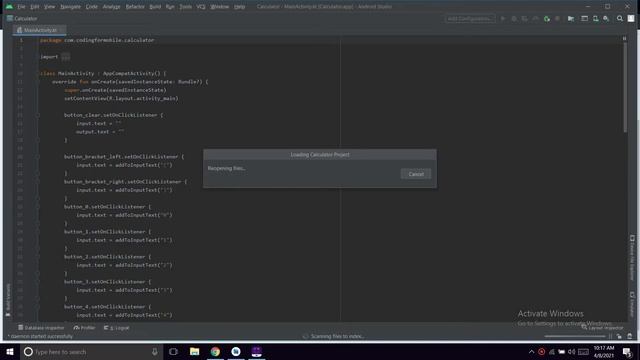640x360 pixels.
Task: Click the 'Scanning files to index' status text
Action: [x=337, y=337]
